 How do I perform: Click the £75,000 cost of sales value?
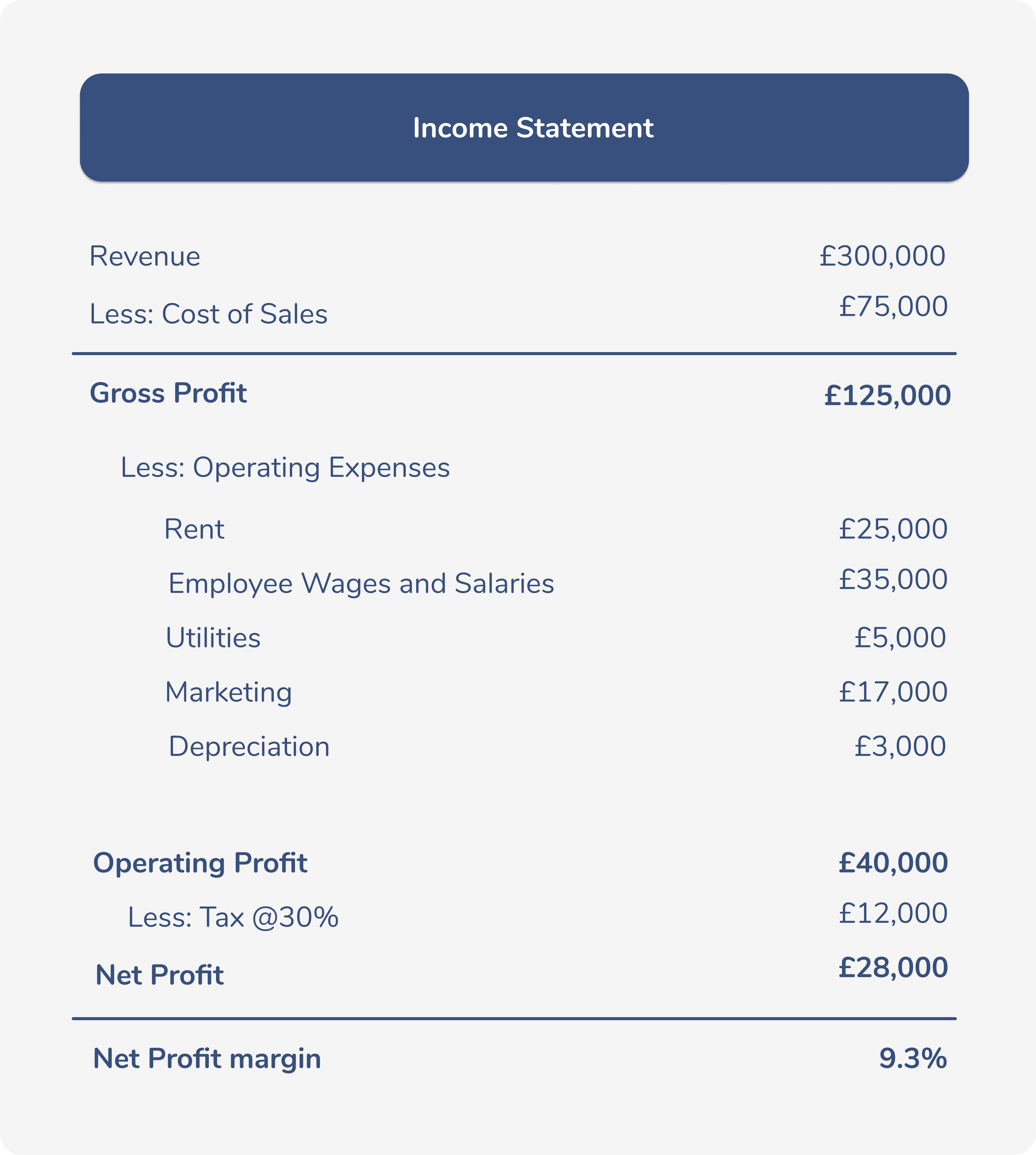tap(892, 306)
